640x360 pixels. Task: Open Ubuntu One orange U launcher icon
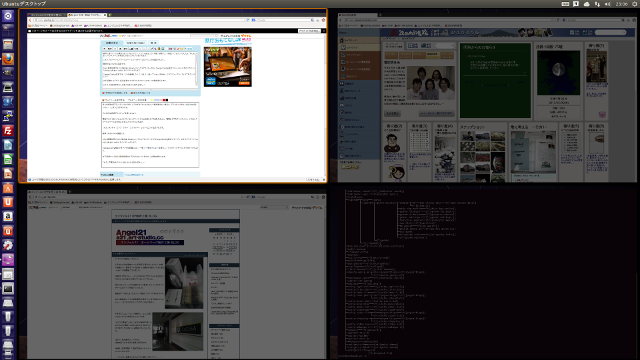(x=8, y=202)
